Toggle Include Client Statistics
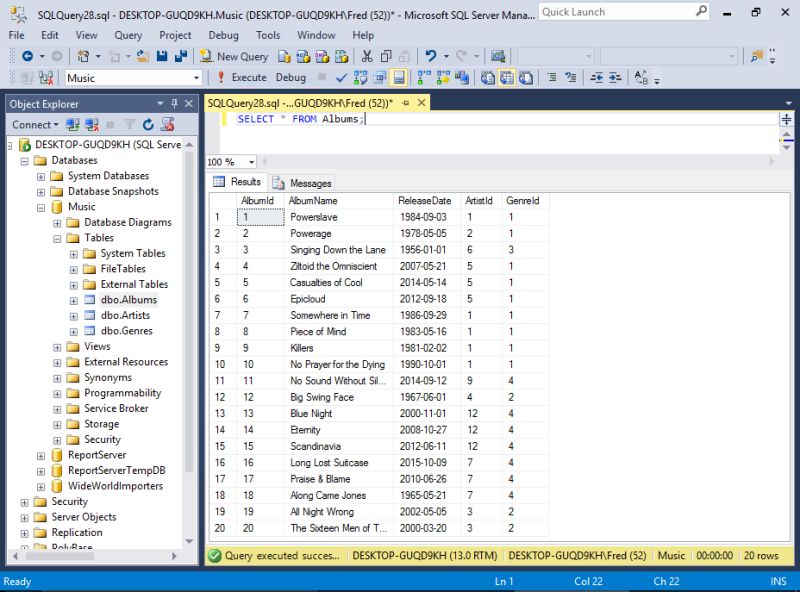This screenshot has height=592, width=800. click(x=462, y=78)
